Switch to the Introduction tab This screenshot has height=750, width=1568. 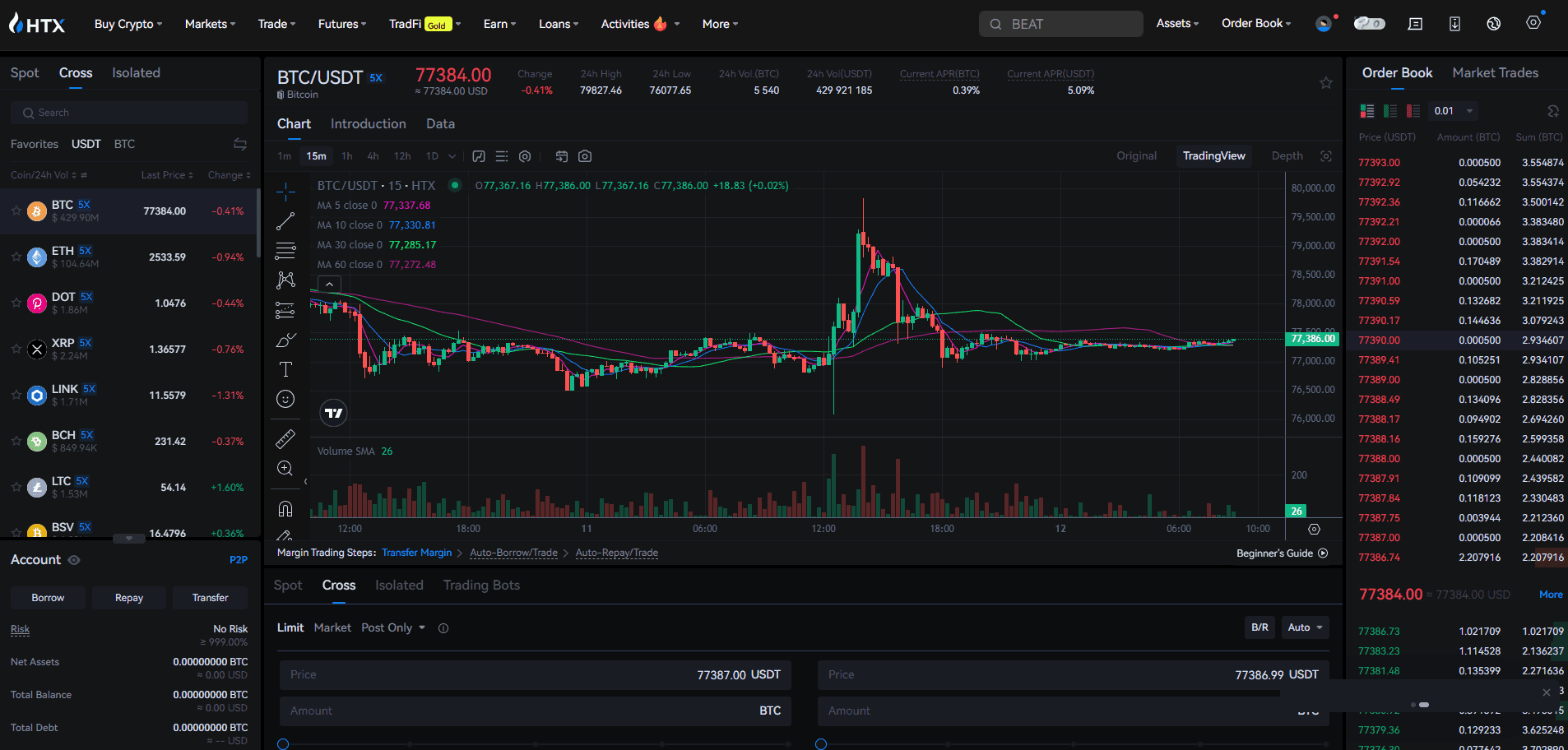pos(368,123)
